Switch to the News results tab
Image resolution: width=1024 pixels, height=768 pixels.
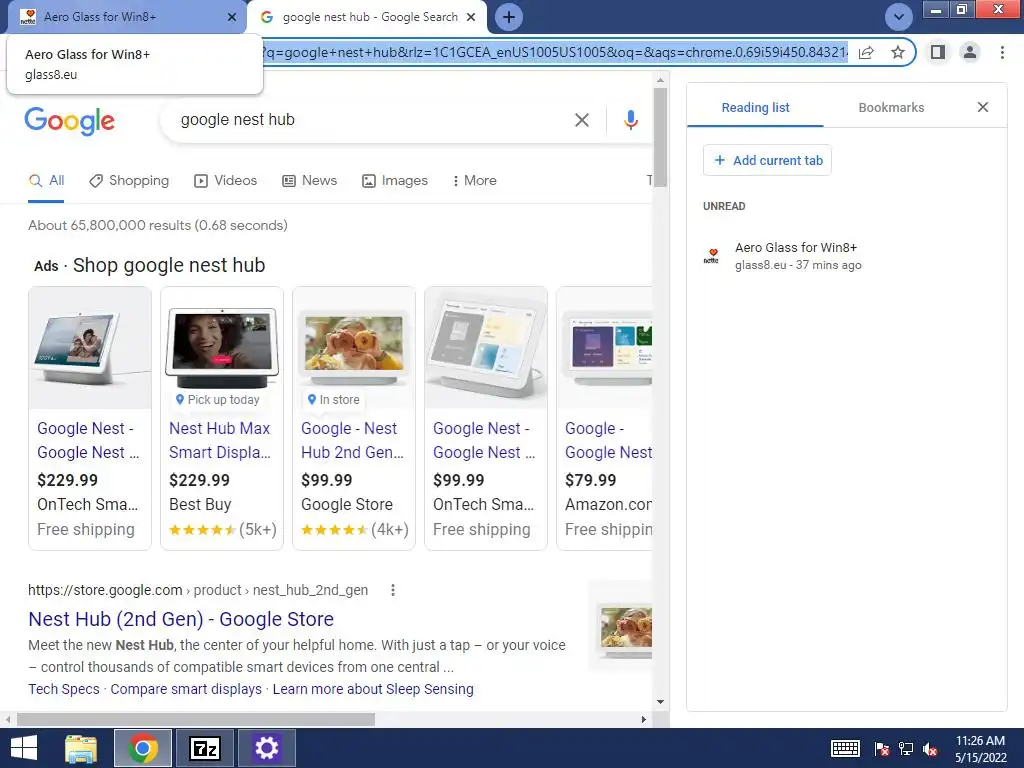tap(310, 181)
